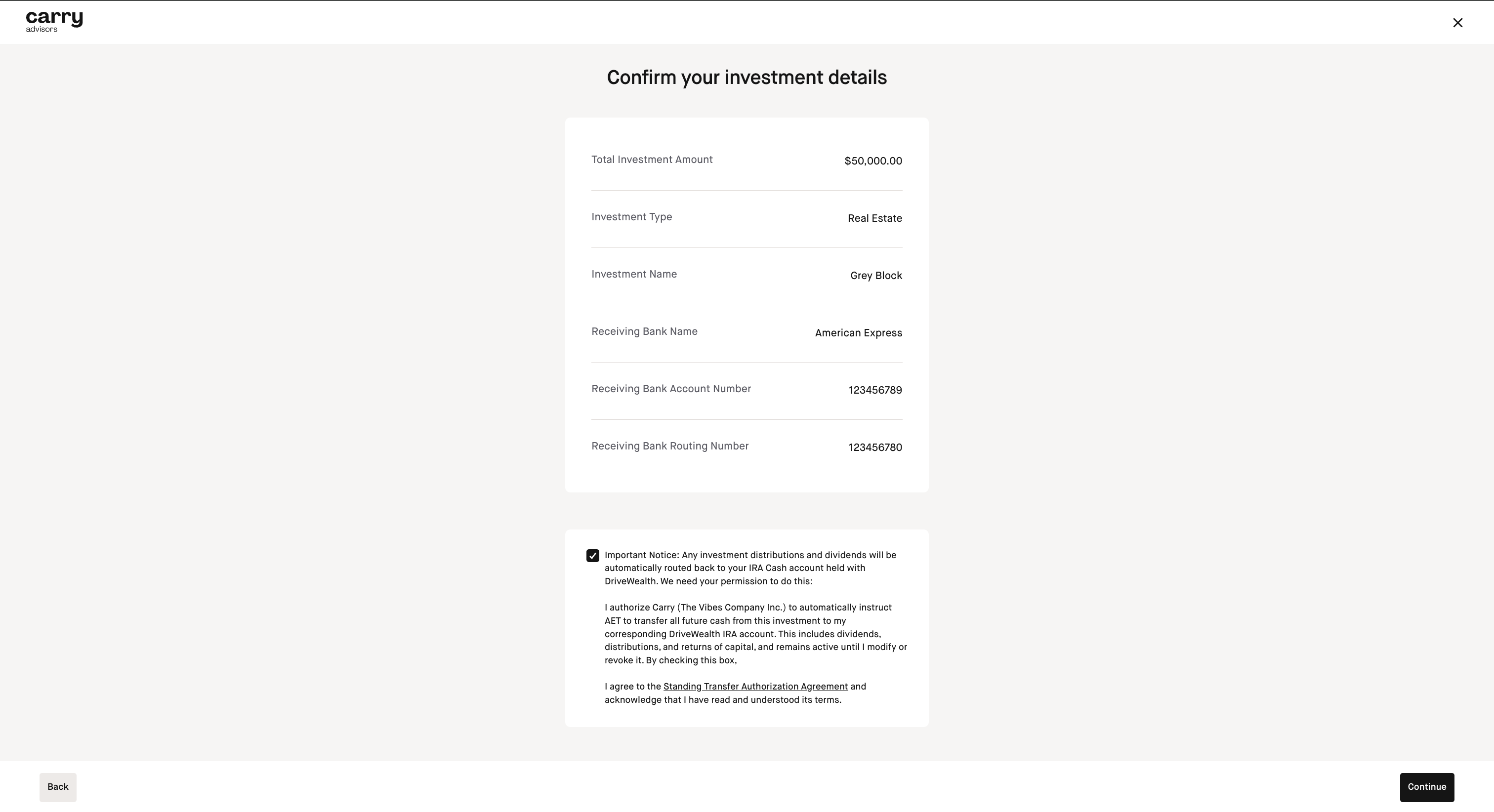
Task: Select the Grey Block investment name
Action: pos(876,276)
